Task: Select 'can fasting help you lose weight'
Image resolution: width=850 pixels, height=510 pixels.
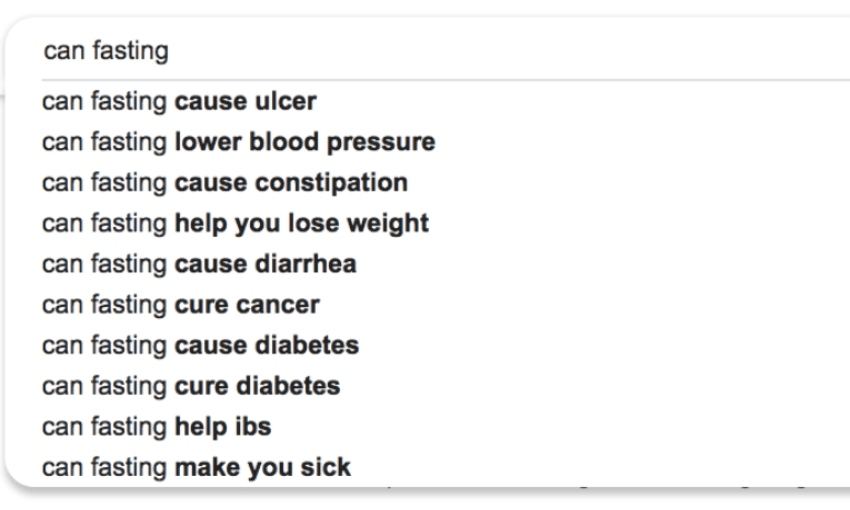Action: 235,223
